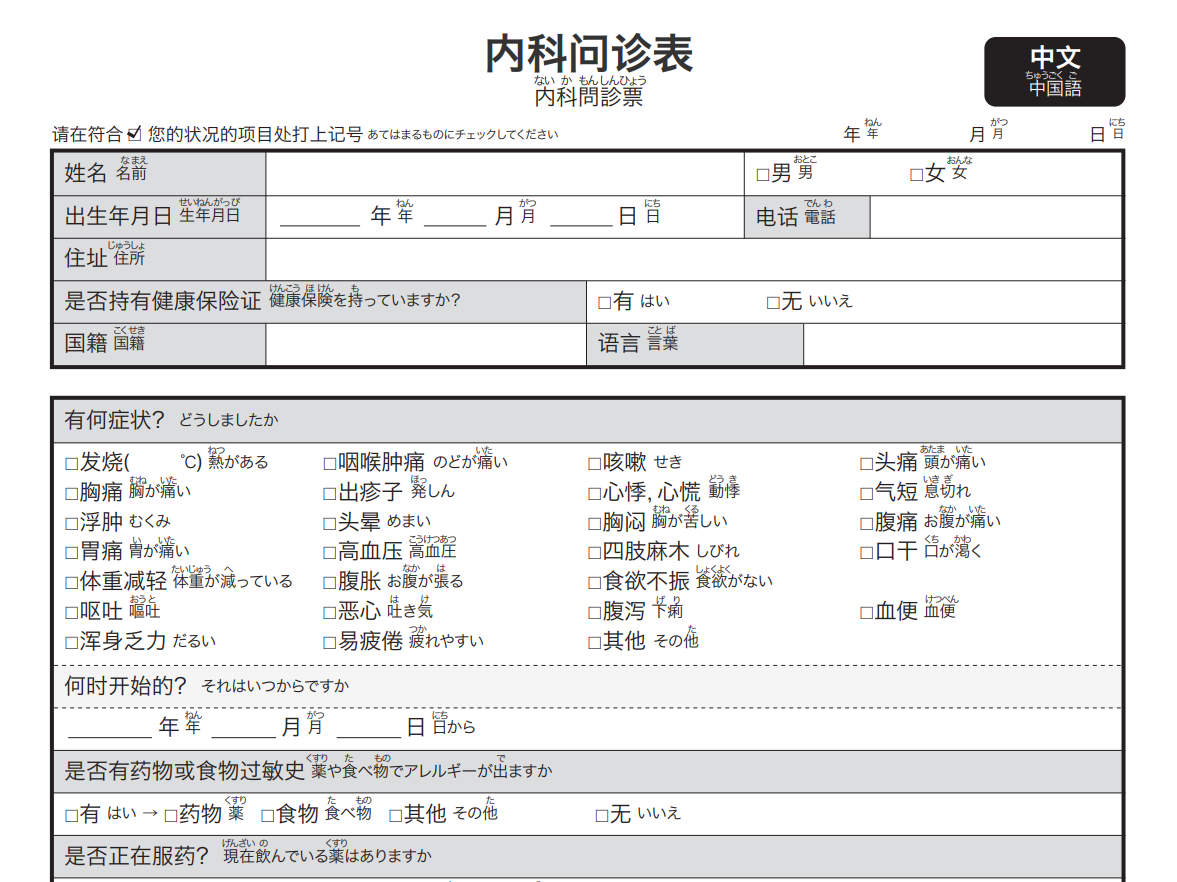The height and width of the screenshot is (882, 1177).
Task: Check the 咳嗽 cough symptom box
Action: (x=595, y=464)
